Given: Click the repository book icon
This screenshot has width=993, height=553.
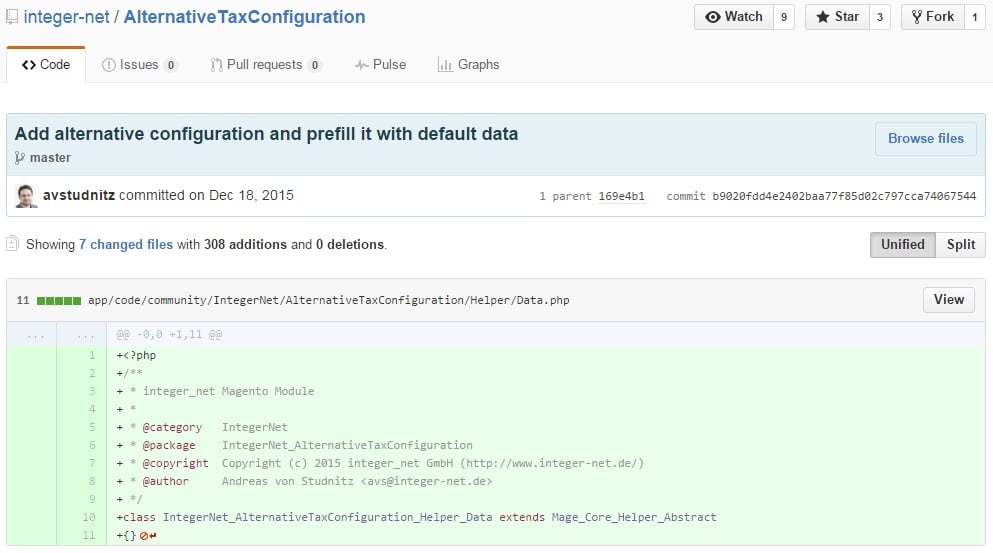Looking at the screenshot, I should 12,17.
